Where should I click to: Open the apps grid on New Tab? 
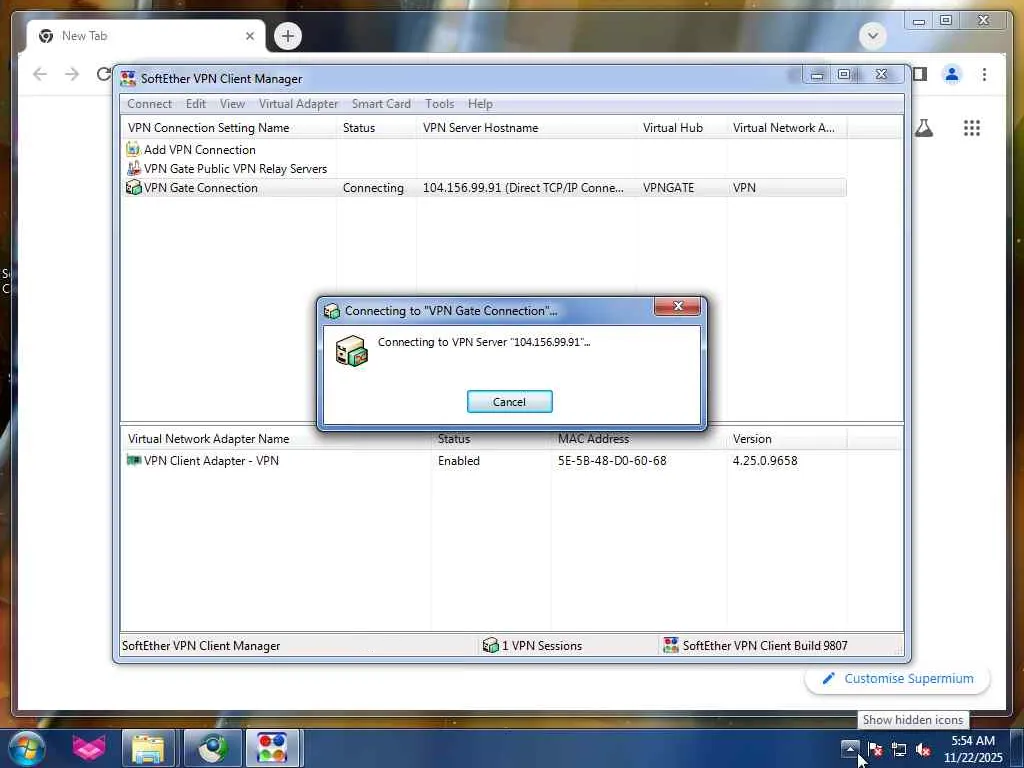[x=972, y=128]
